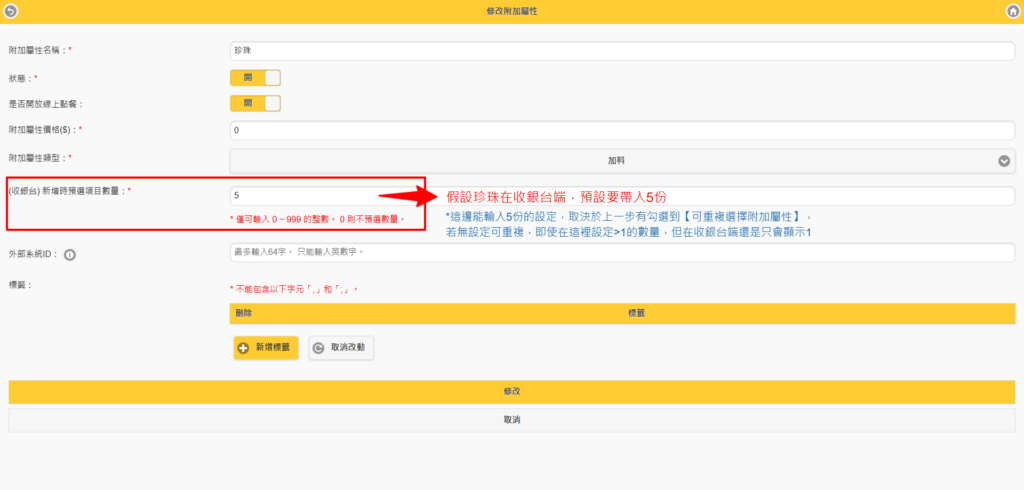Click the 新增標籤 button

click(266, 348)
